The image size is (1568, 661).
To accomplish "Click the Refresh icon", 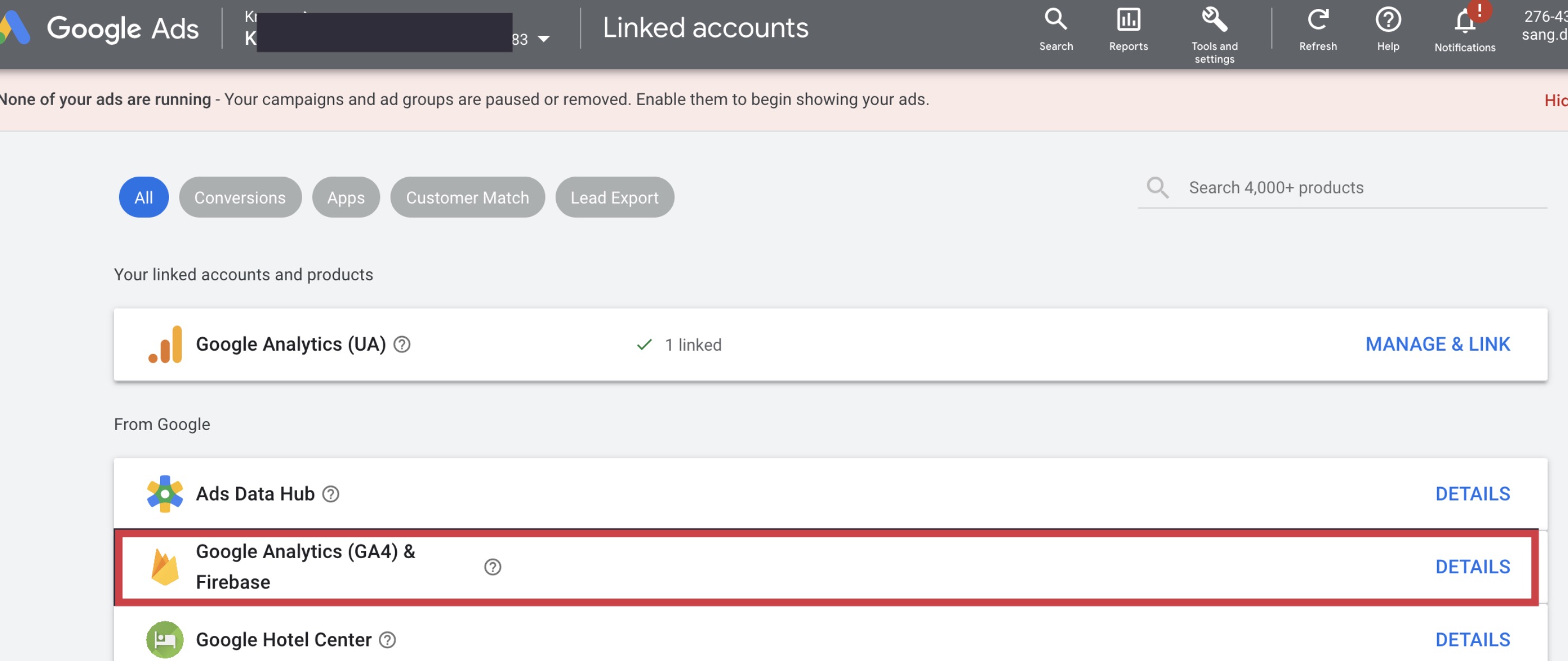I will coord(1317,20).
